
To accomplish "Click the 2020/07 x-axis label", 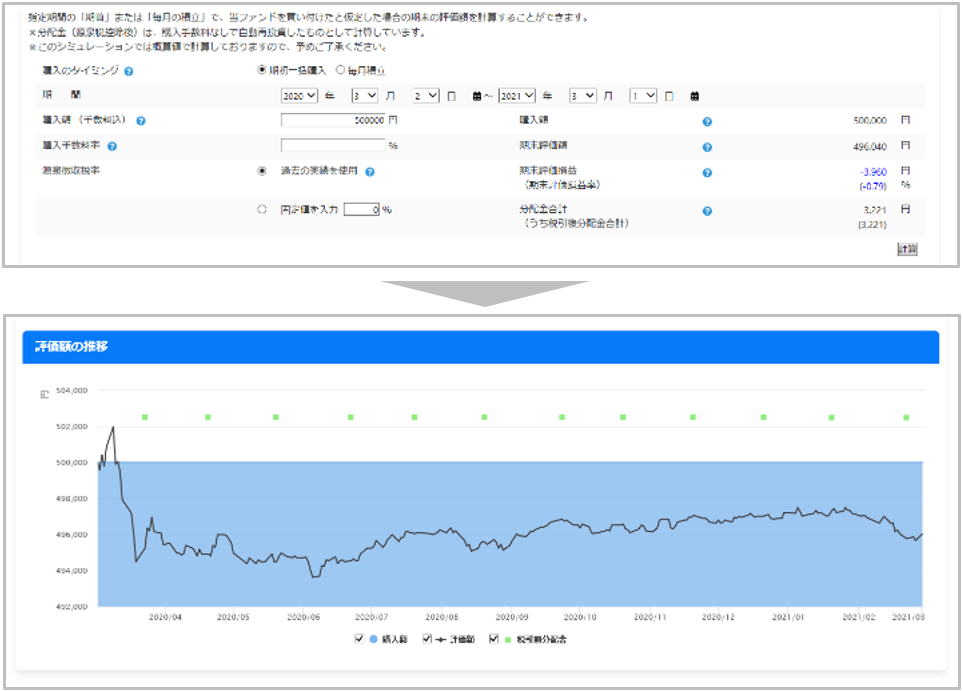I will (x=372, y=617).
